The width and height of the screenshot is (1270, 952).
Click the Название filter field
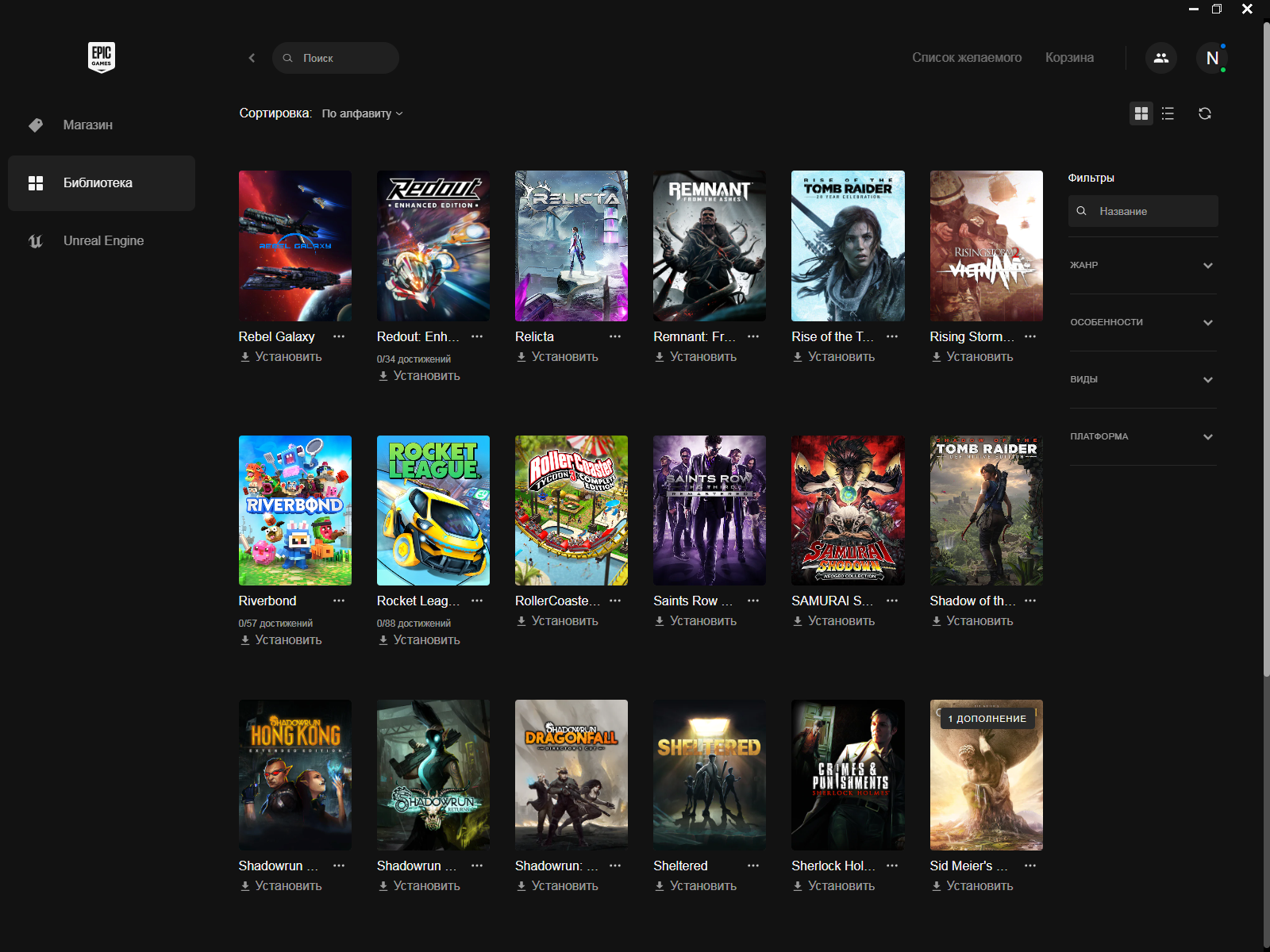coord(1143,211)
